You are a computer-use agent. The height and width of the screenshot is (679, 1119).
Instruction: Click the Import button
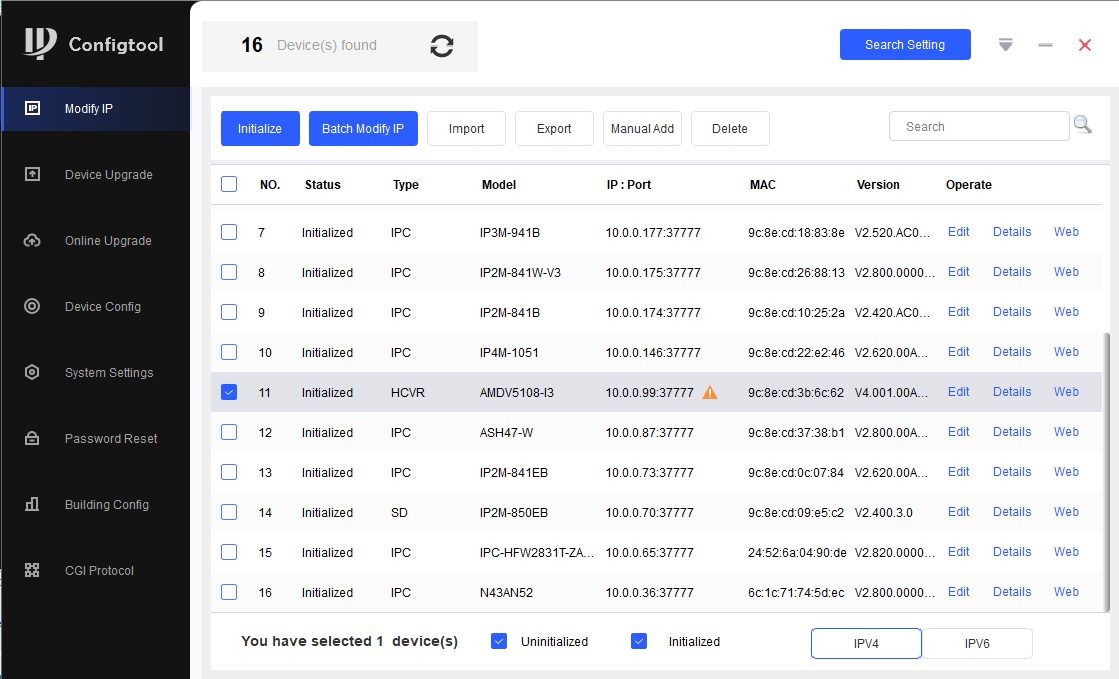pyautogui.click(x=467, y=129)
